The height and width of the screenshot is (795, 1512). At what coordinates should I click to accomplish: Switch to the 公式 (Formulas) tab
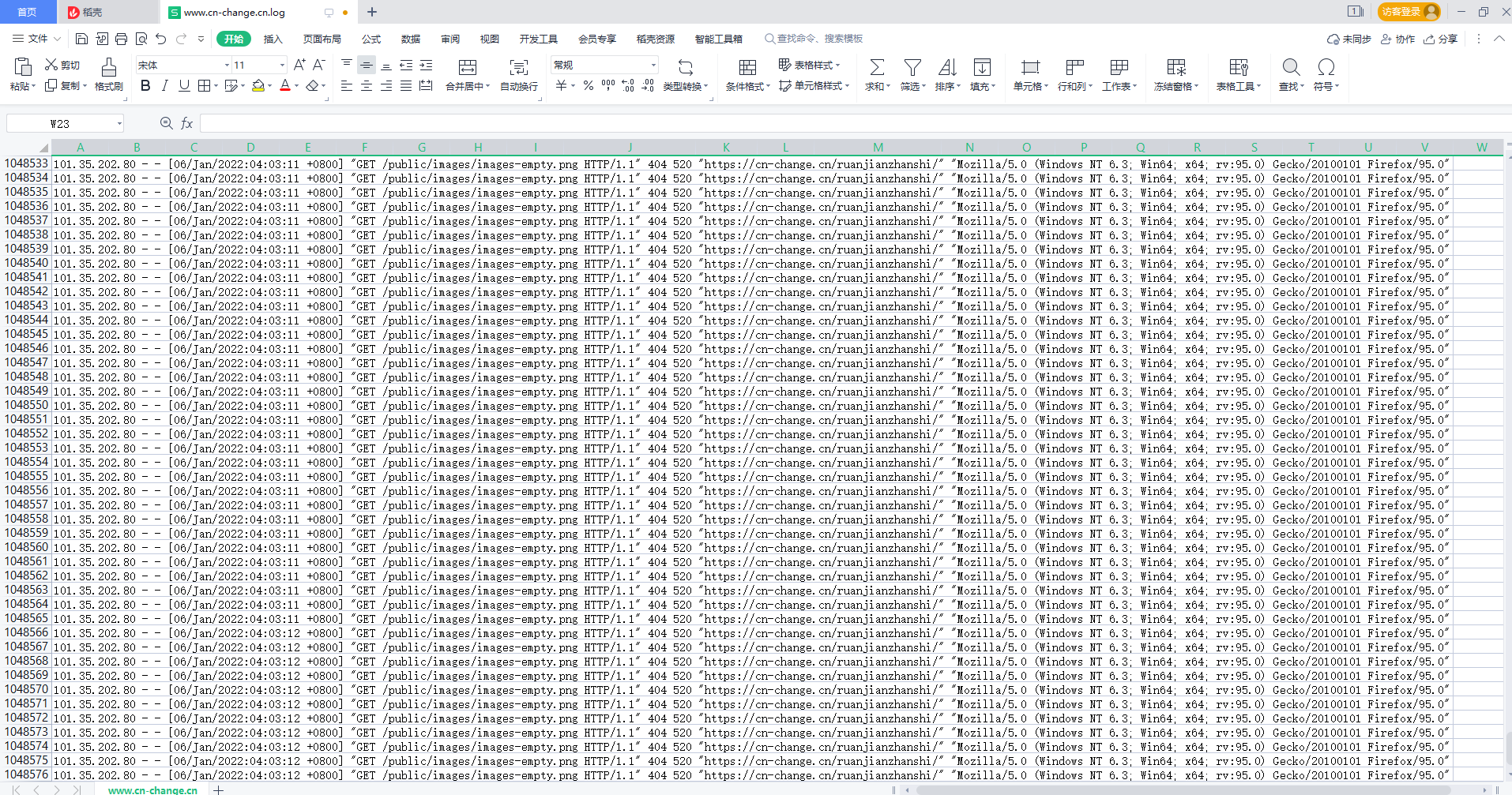pyautogui.click(x=371, y=39)
